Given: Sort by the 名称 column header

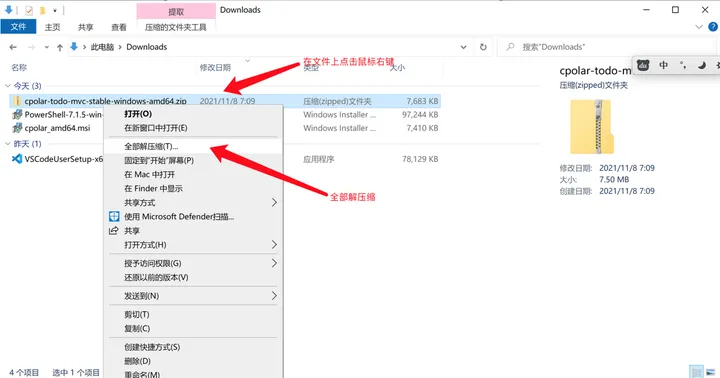Looking at the screenshot, I should tap(19, 68).
